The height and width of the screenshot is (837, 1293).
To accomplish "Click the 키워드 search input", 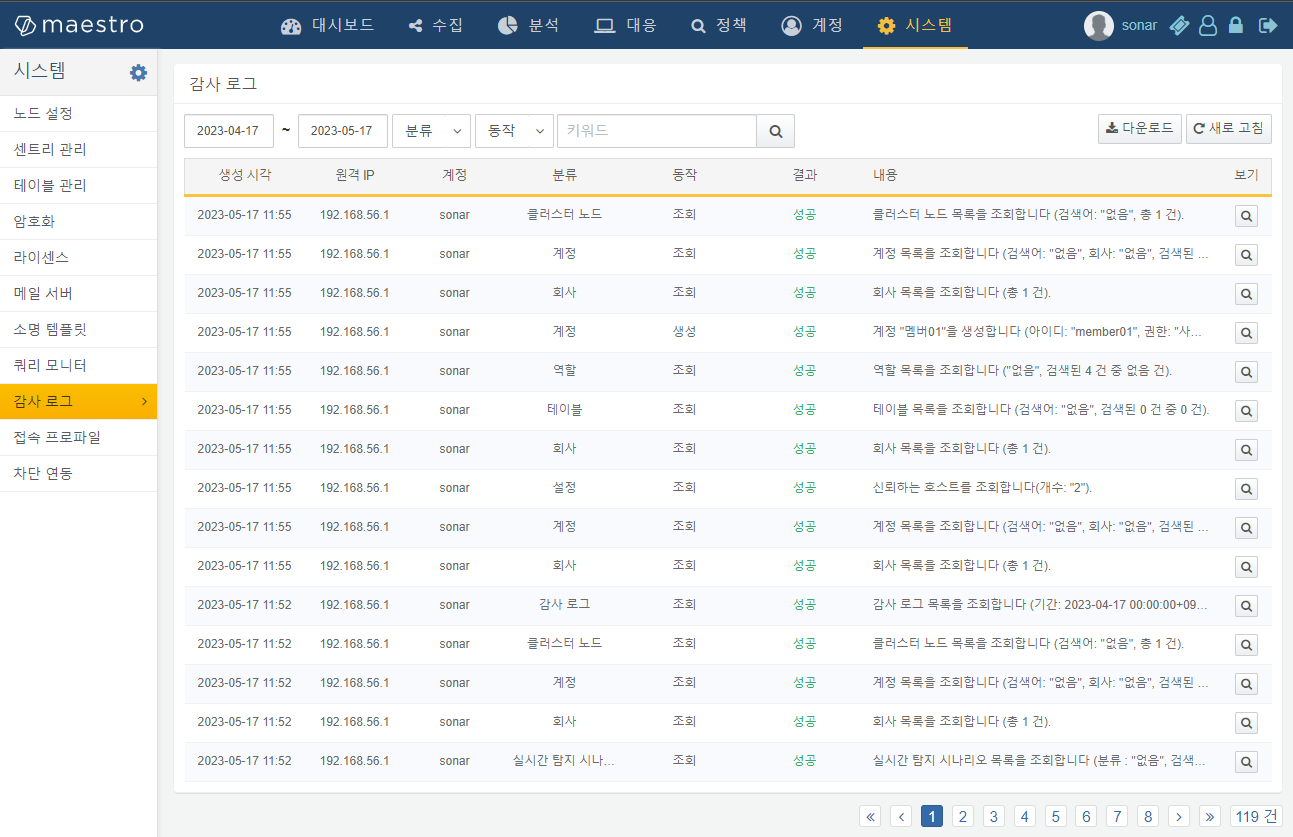I will [657, 131].
